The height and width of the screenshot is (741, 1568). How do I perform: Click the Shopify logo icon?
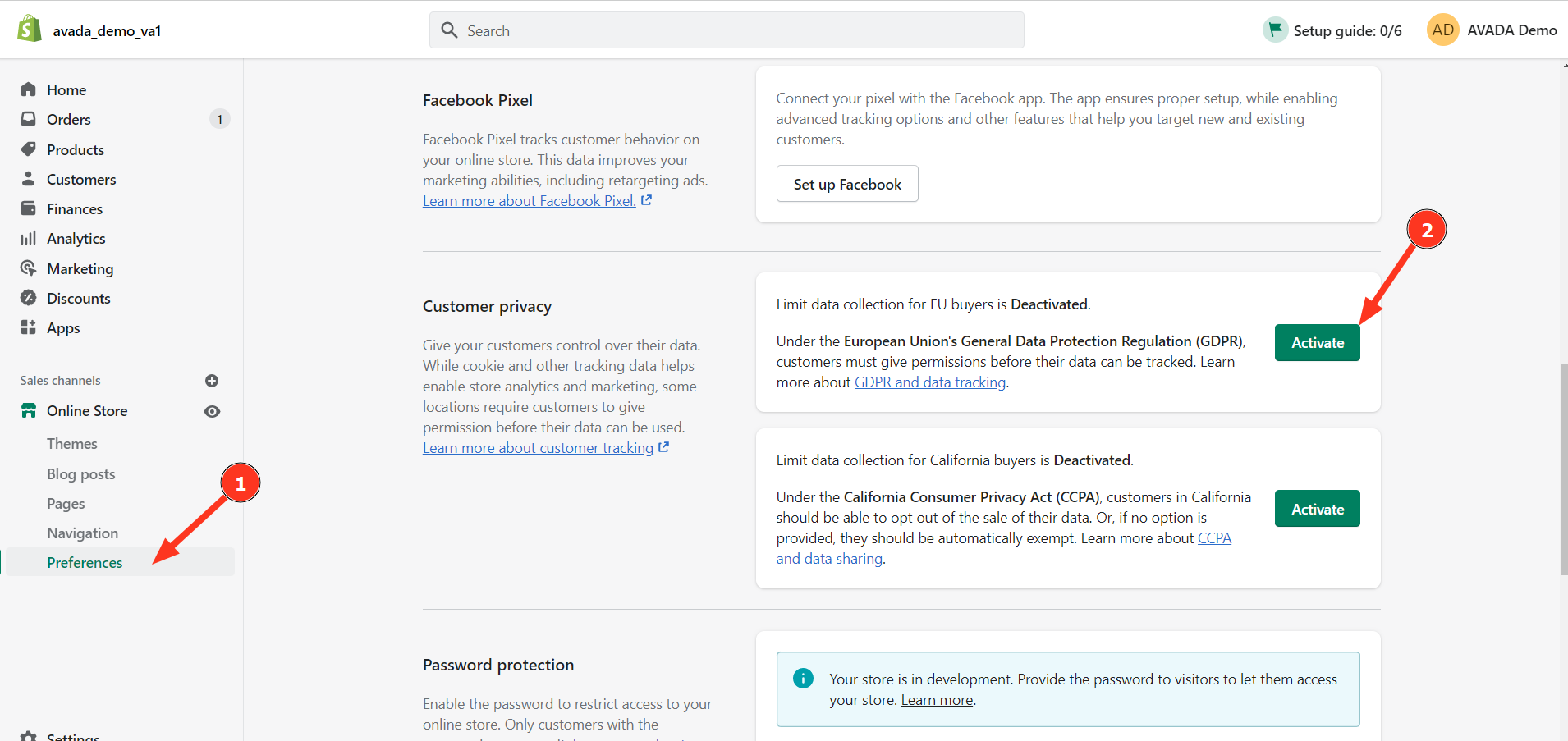pyautogui.click(x=30, y=30)
